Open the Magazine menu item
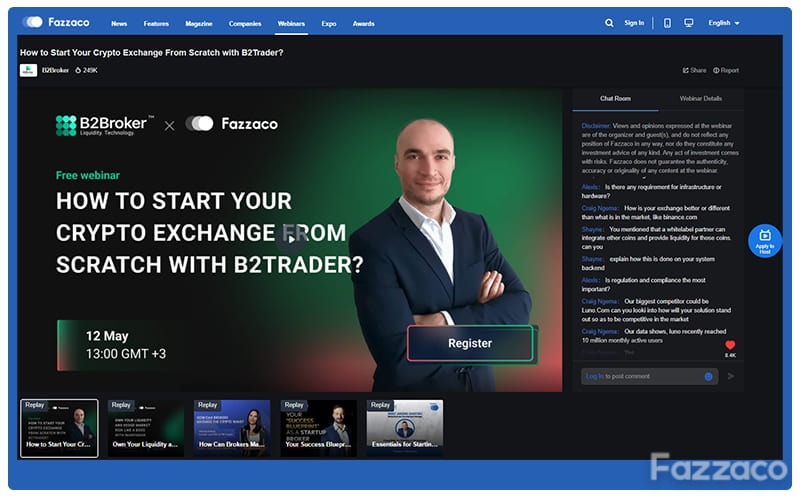The width and height of the screenshot is (800, 497). point(198,23)
